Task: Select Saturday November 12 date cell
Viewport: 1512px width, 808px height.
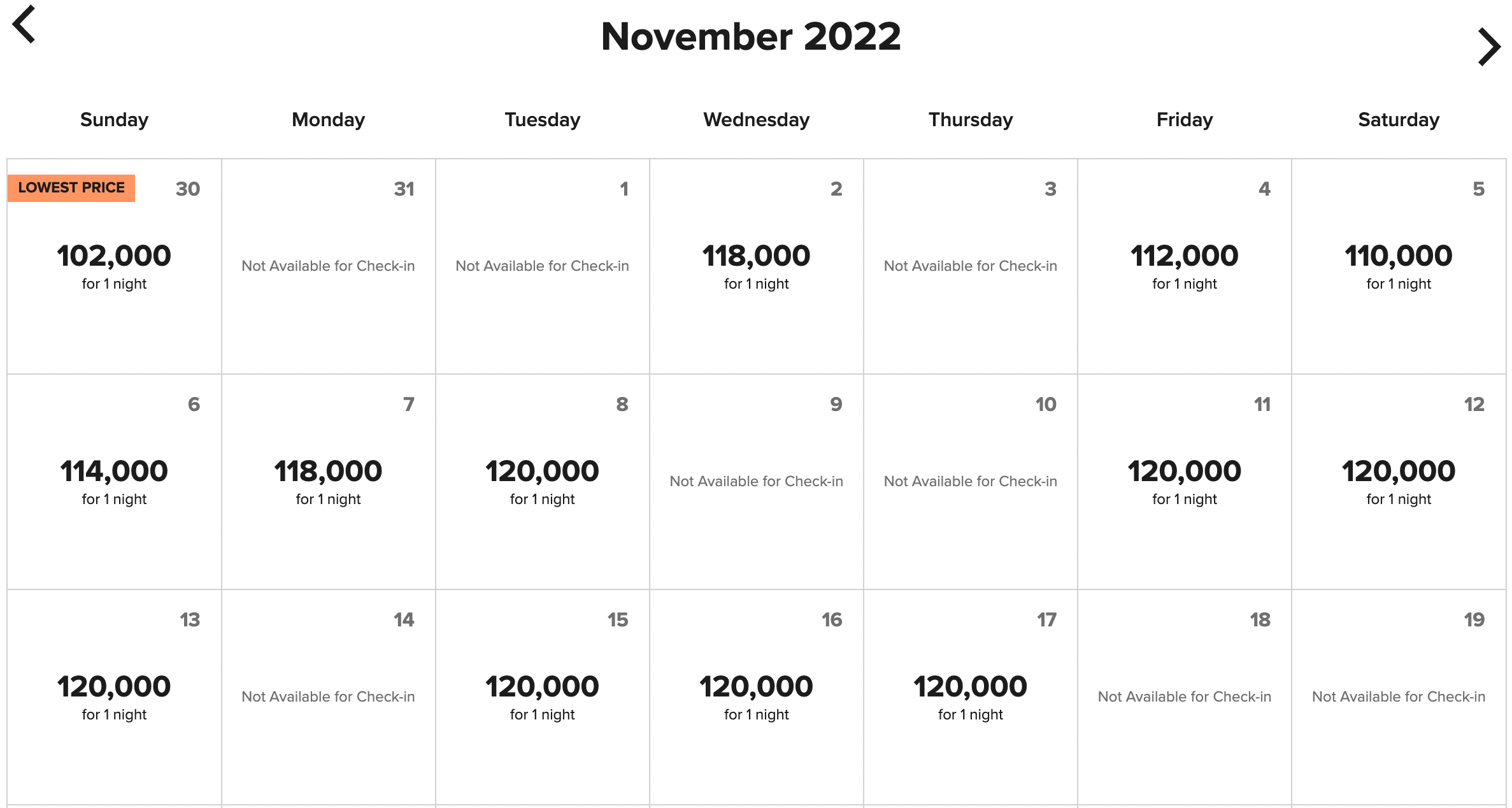Action: [1397, 482]
